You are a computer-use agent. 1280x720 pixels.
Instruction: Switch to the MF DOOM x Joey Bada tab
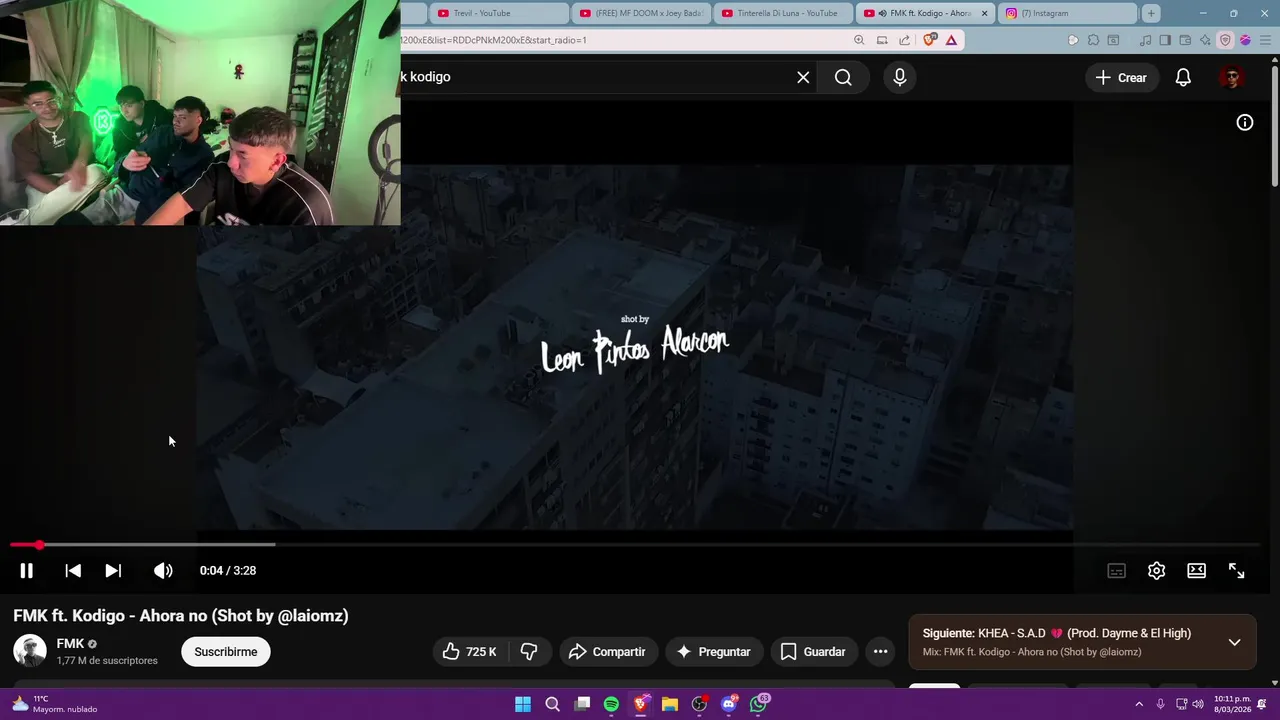[x=640, y=13]
